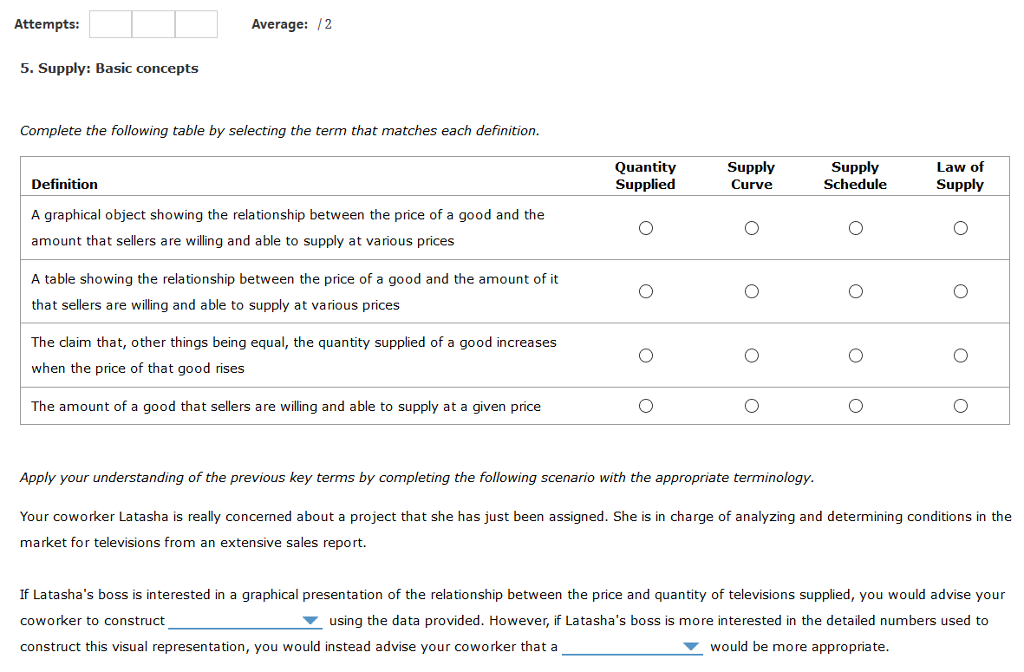This screenshot has width=1024, height=672.
Task: Select Quantity Supplied for the graphical object definition
Action: 645,227
